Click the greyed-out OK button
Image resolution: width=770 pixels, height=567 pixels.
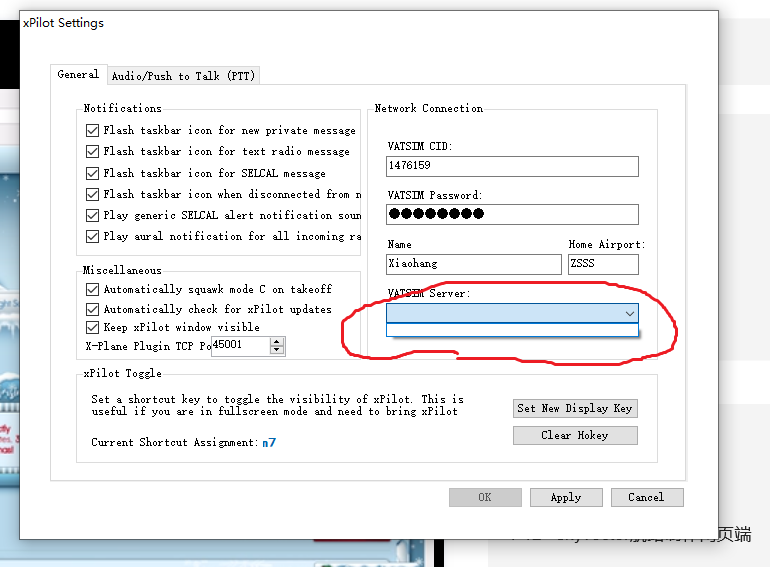click(485, 497)
